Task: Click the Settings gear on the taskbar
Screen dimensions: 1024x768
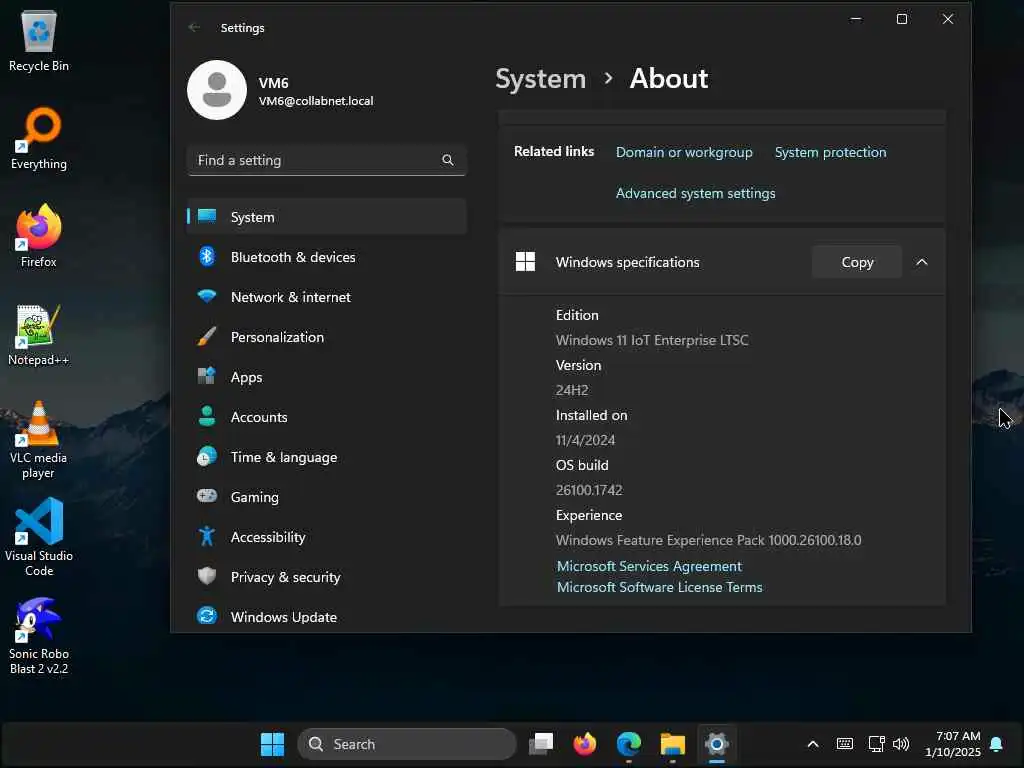Action: 716,744
